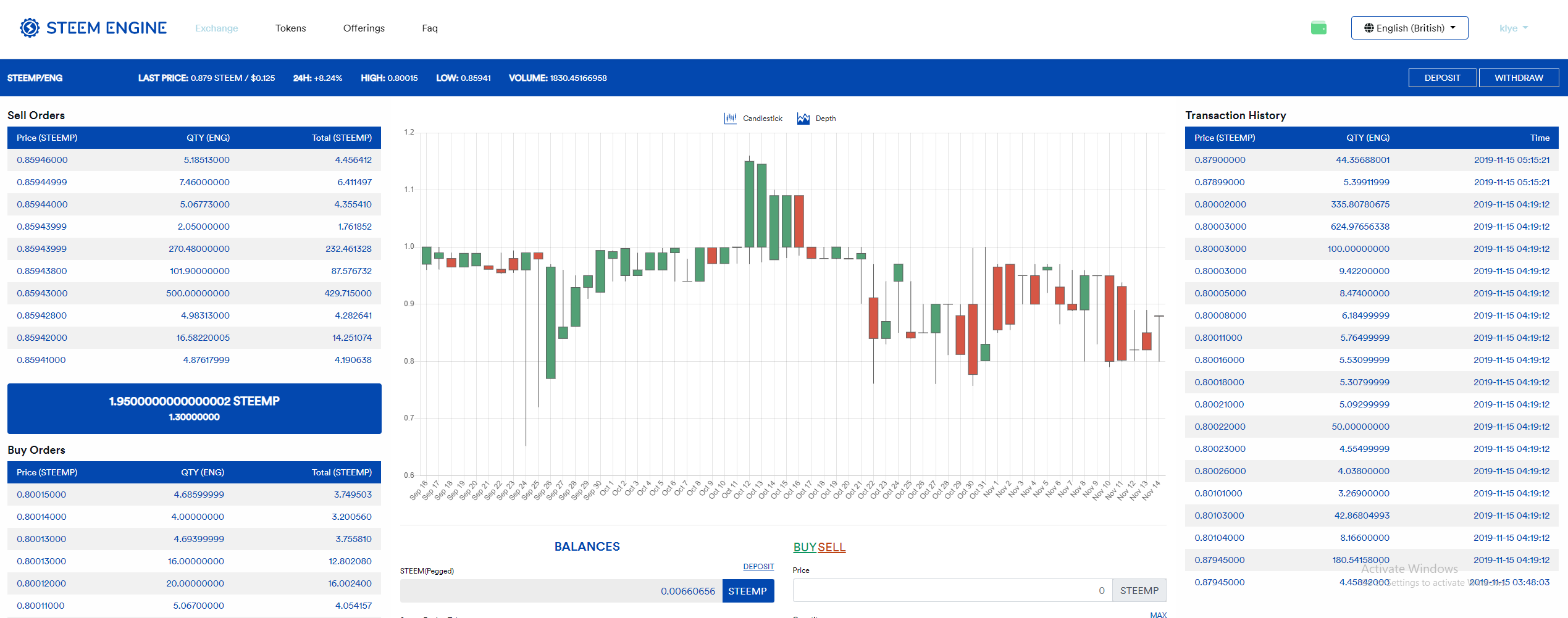The image size is (1568, 618).
Task: Click the DEPOSIT link under Balances
Action: (x=758, y=567)
